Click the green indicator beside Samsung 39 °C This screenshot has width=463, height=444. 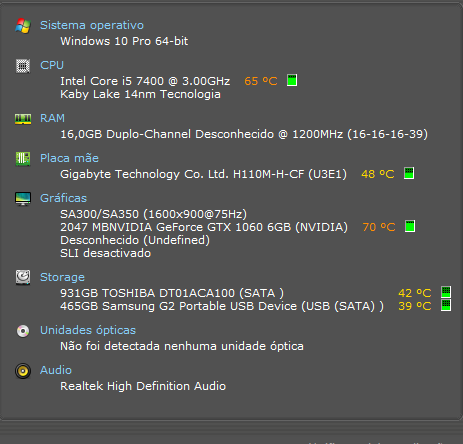tap(446, 305)
